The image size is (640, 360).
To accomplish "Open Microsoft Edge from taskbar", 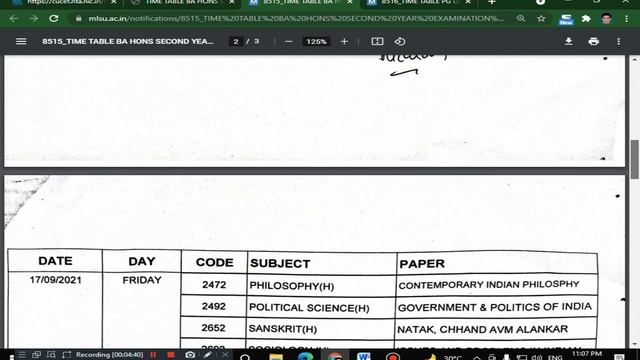I will pos(305,357).
